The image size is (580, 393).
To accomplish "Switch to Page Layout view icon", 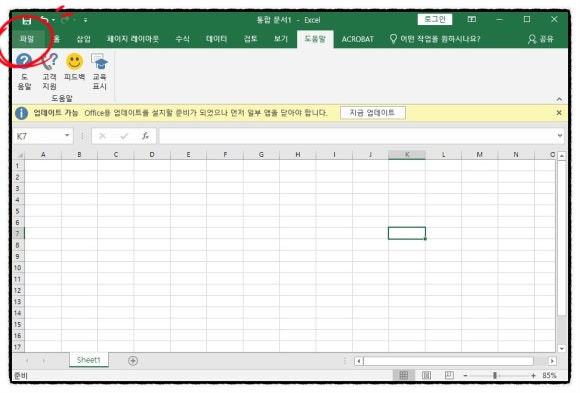I will [x=426, y=375].
